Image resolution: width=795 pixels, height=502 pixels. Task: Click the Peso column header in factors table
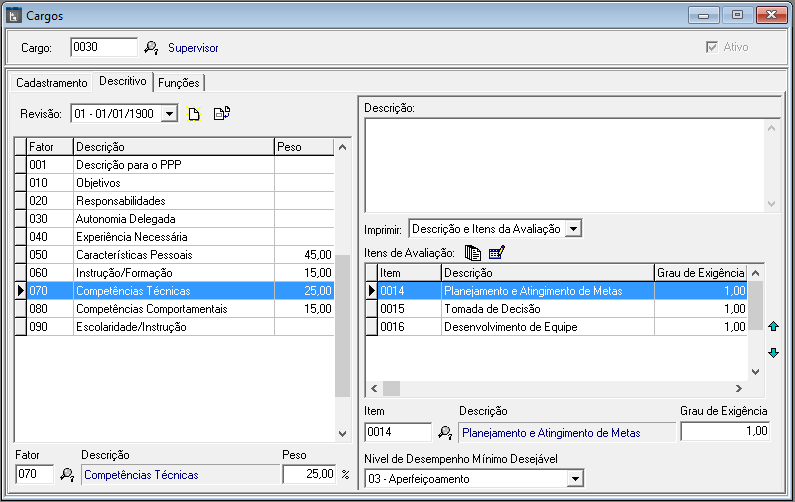304,147
